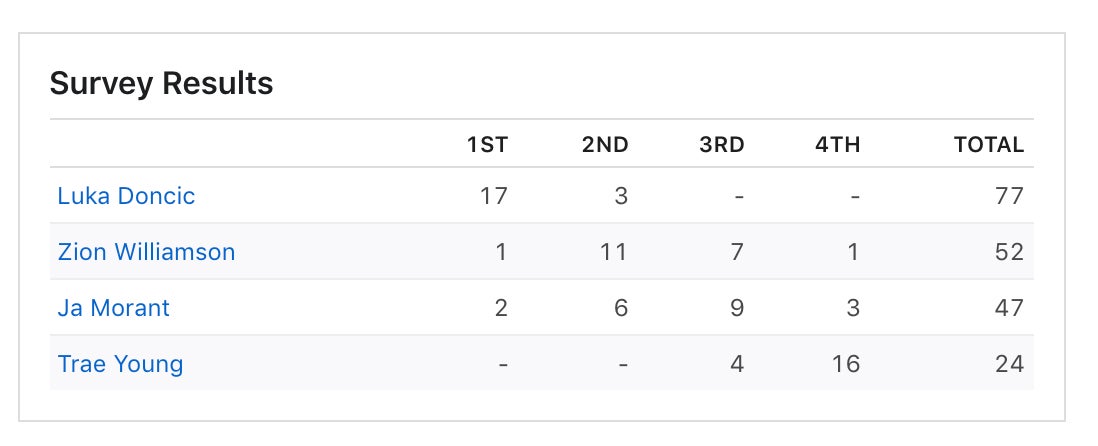
Task: Click the TOTAL column header
Action: [989, 145]
